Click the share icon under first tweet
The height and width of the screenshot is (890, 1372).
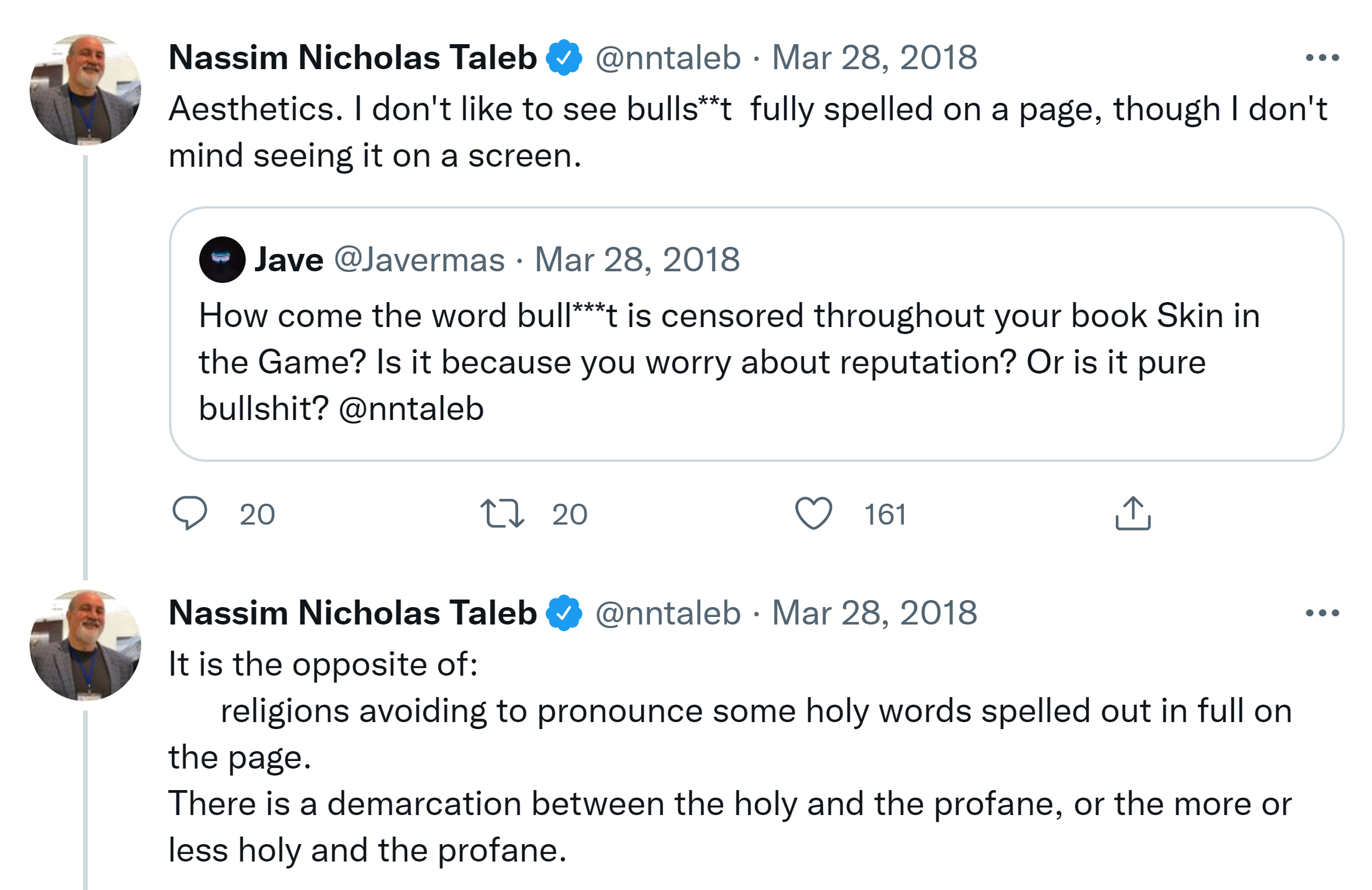pyautogui.click(x=1133, y=514)
